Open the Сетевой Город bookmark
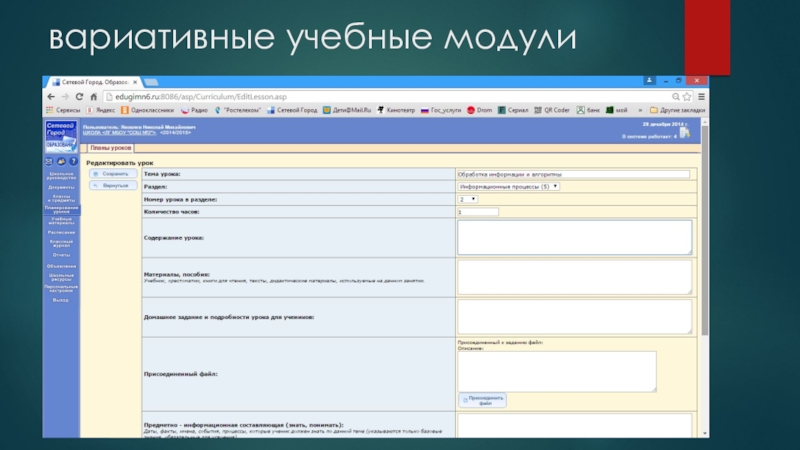The image size is (800, 450). pos(292,110)
